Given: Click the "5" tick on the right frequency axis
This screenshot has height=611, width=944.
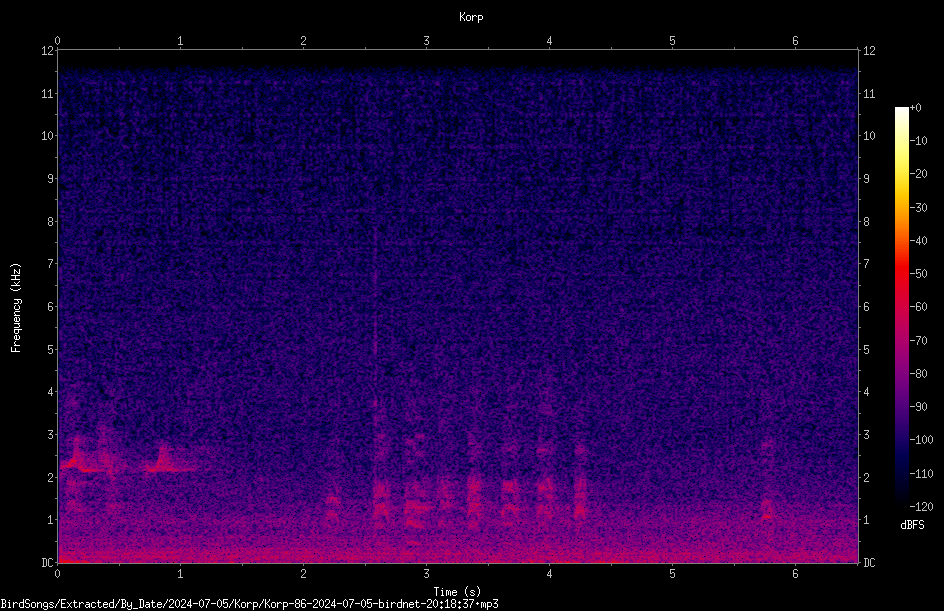Looking at the screenshot, I should (866, 349).
